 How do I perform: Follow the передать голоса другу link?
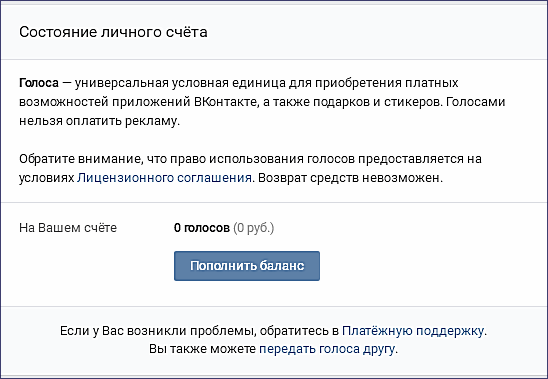click(x=327, y=349)
